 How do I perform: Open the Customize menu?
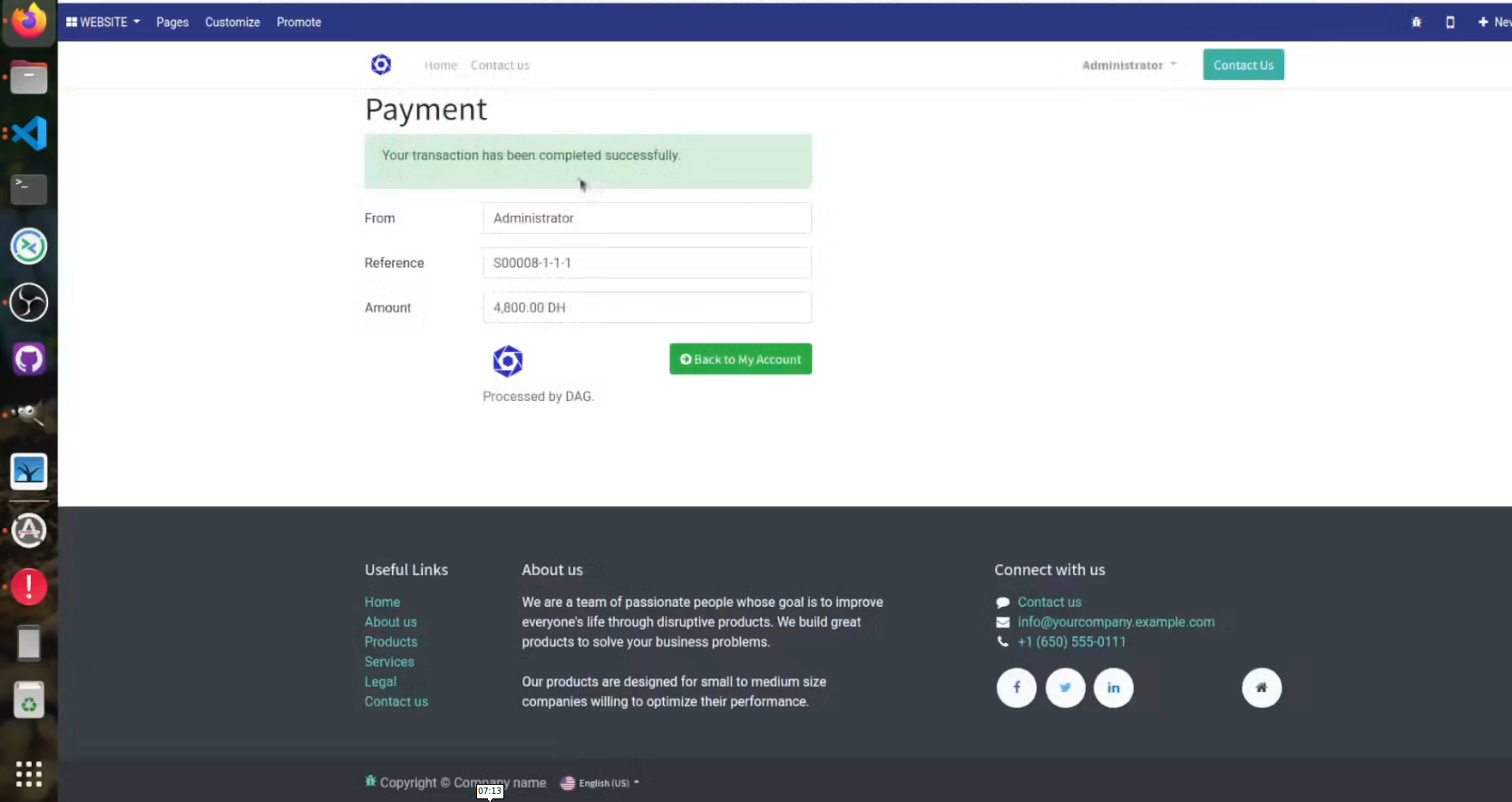pyautogui.click(x=232, y=22)
